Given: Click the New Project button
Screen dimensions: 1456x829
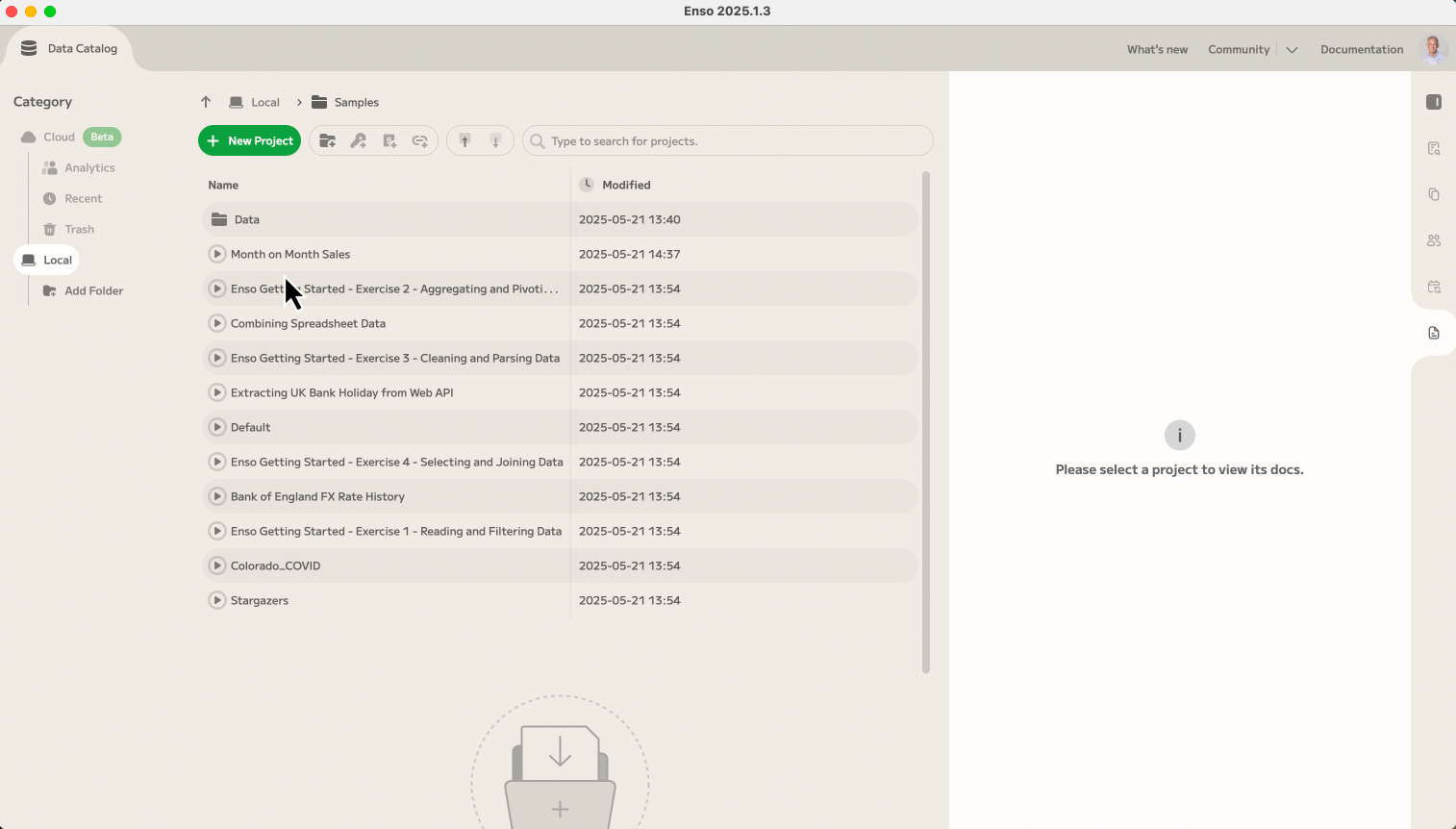Looking at the screenshot, I should (250, 140).
